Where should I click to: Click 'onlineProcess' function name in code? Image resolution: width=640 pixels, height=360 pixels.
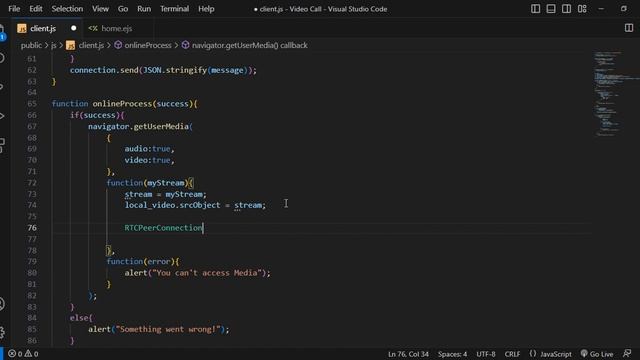click(x=122, y=104)
